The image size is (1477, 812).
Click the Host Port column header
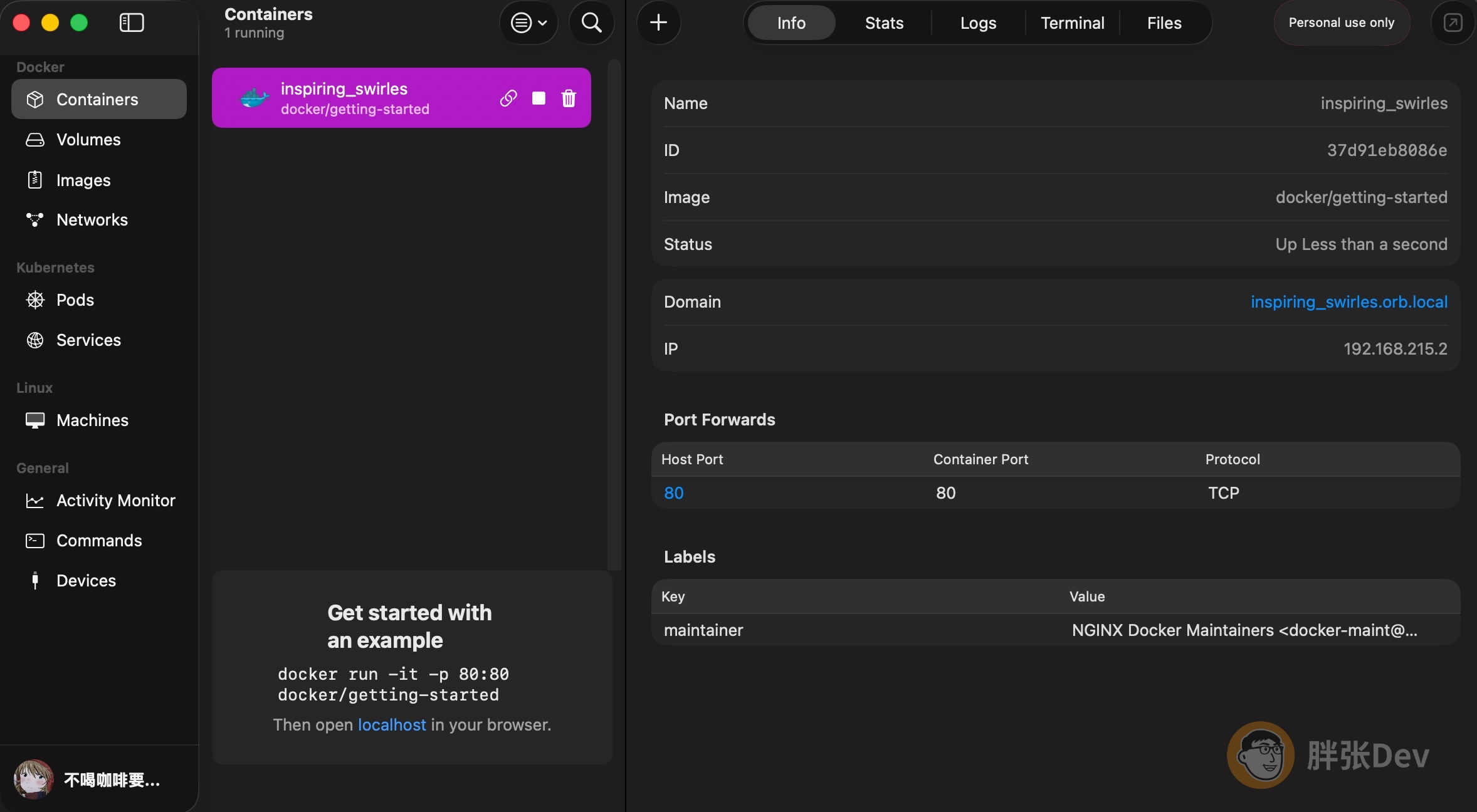[692, 459]
